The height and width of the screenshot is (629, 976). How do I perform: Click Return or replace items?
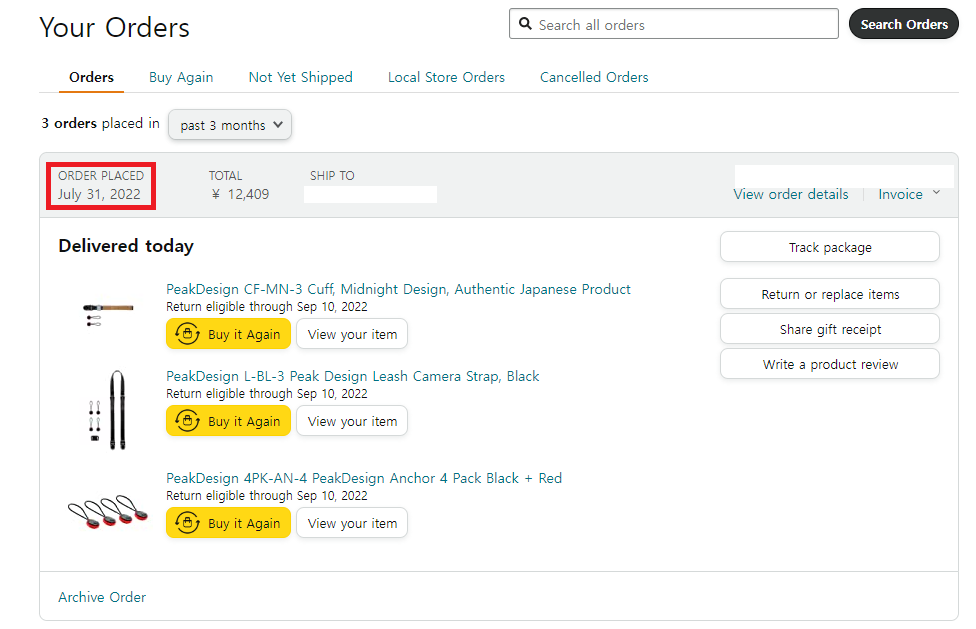pyautogui.click(x=830, y=294)
